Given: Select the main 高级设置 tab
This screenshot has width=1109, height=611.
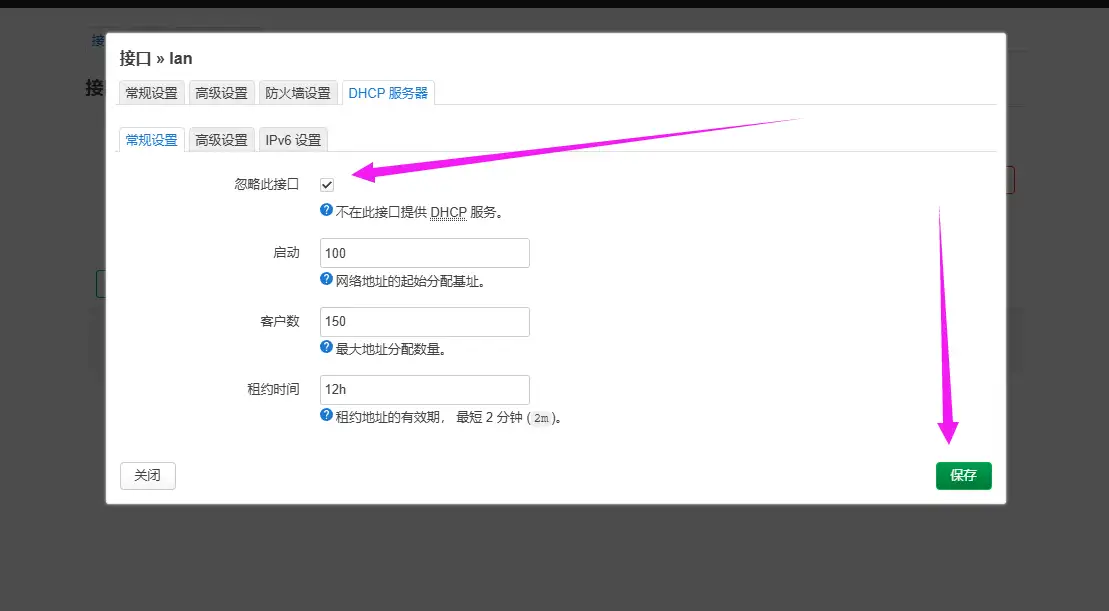Looking at the screenshot, I should [x=221, y=92].
